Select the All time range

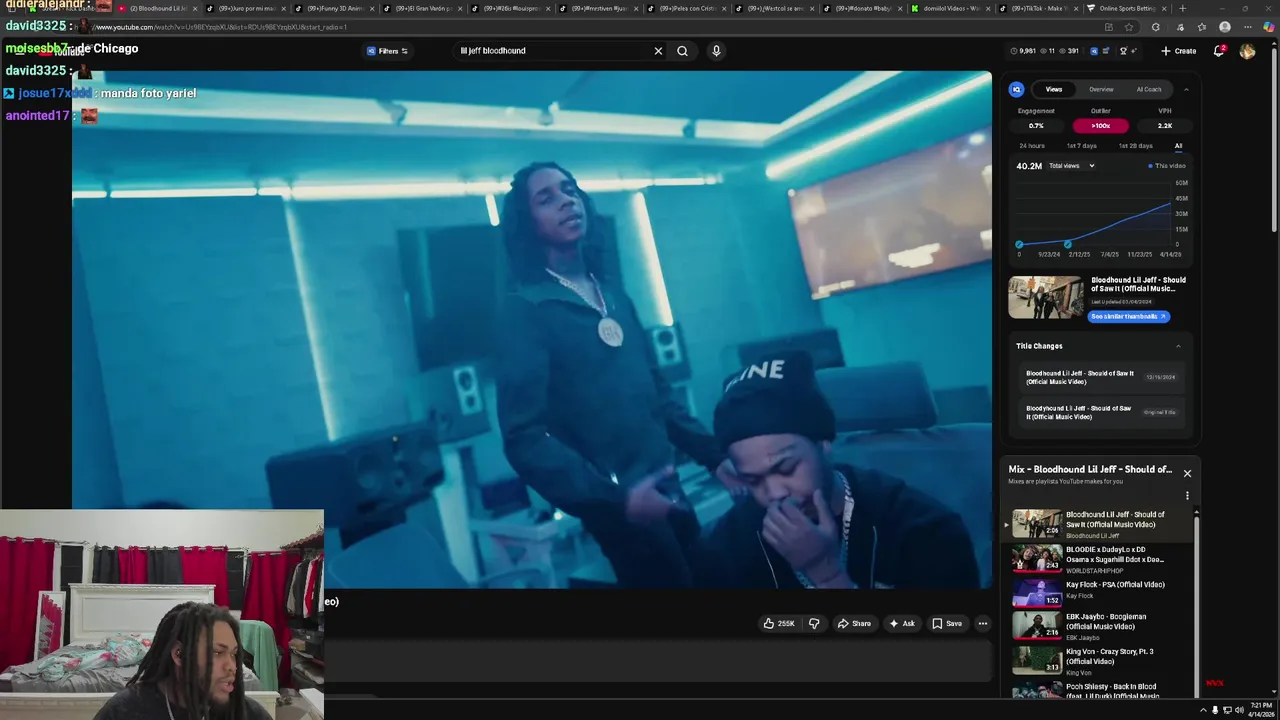tap(1178, 146)
